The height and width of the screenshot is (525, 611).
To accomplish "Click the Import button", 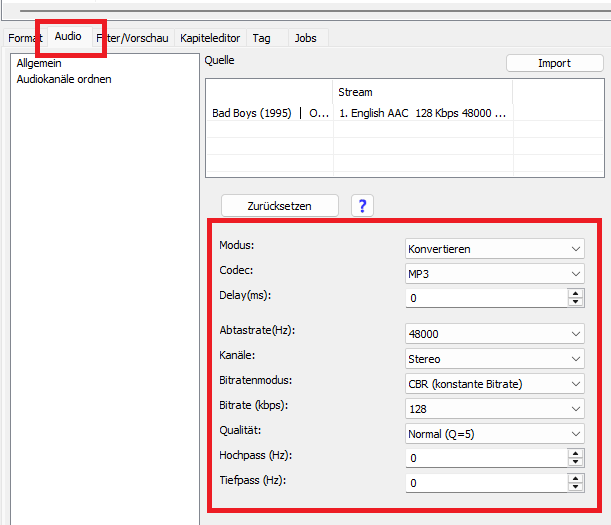I will pyautogui.click(x=554, y=63).
